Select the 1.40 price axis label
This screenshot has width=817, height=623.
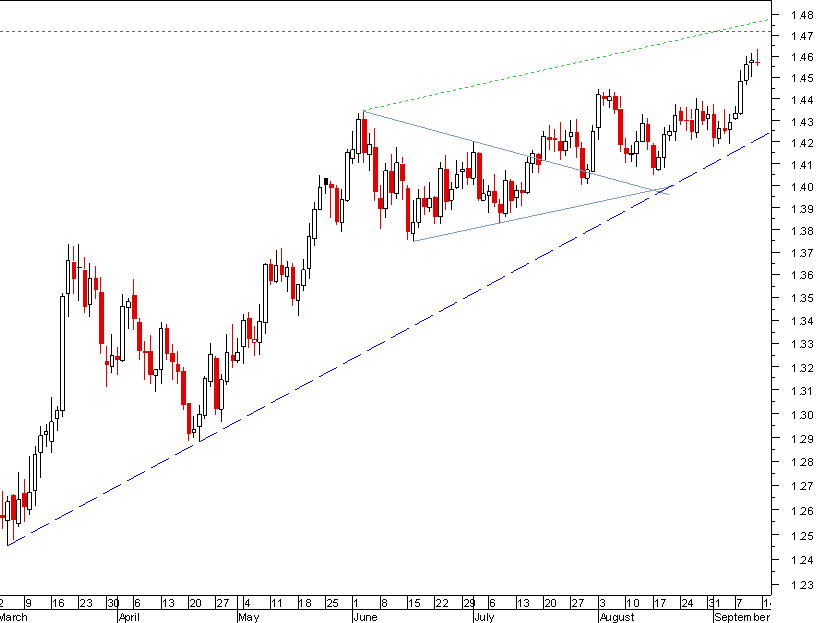pyautogui.click(x=801, y=186)
